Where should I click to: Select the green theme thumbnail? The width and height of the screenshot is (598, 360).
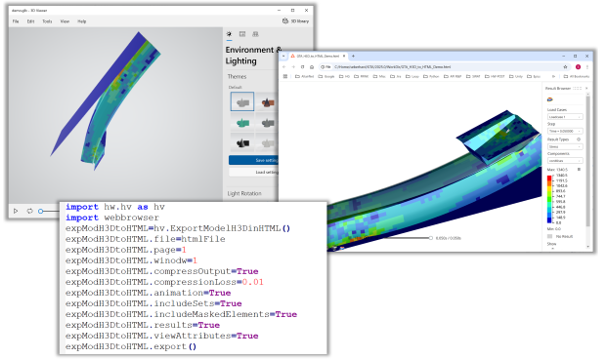(x=242, y=123)
